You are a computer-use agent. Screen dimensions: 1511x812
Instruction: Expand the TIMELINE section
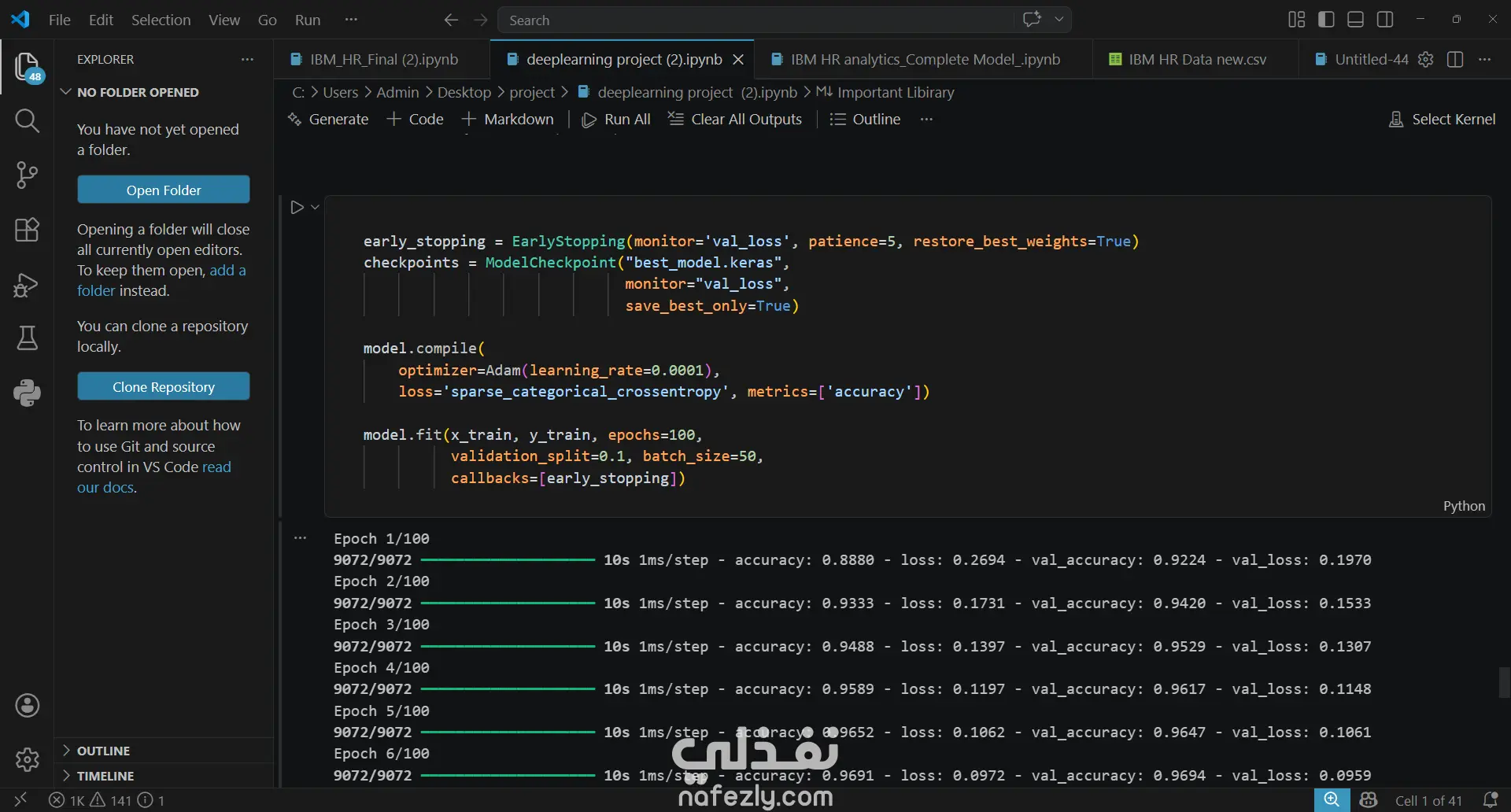click(105, 776)
